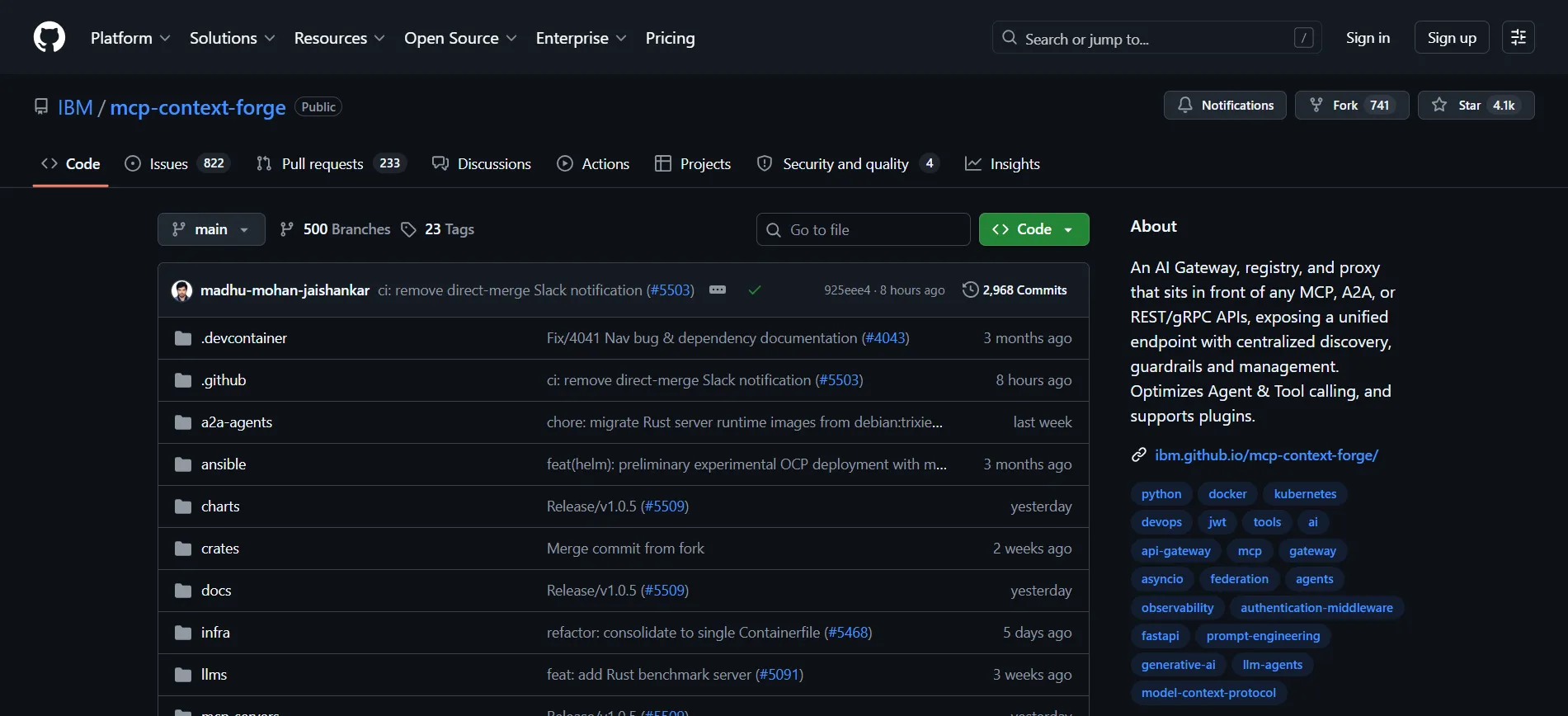Image resolution: width=1568 pixels, height=716 pixels.
Task: Expand commit message ellipsis icon
Action: click(x=718, y=290)
